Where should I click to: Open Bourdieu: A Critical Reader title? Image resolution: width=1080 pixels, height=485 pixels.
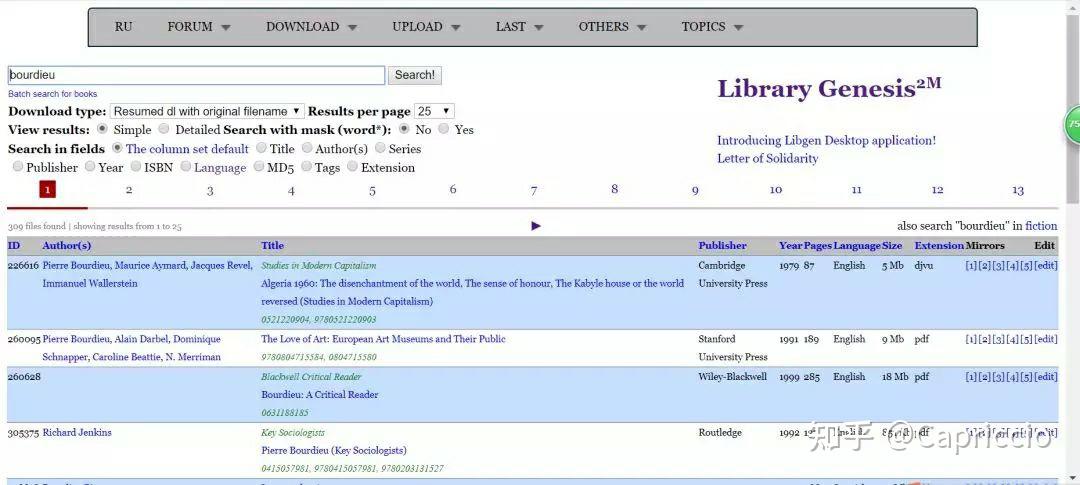(x=320, y=395)
